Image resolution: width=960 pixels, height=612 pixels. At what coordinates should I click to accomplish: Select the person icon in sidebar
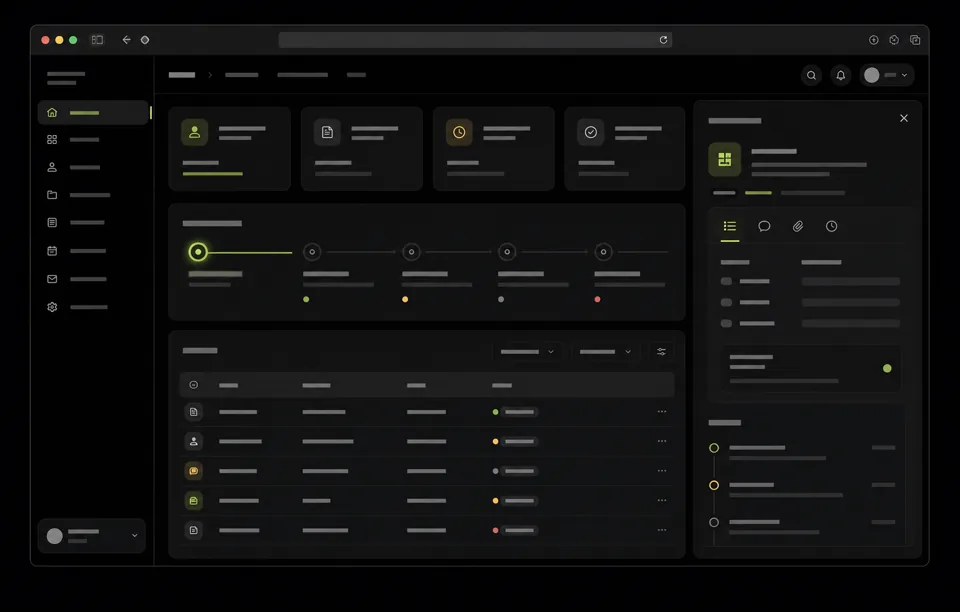(x=52, y=167)
